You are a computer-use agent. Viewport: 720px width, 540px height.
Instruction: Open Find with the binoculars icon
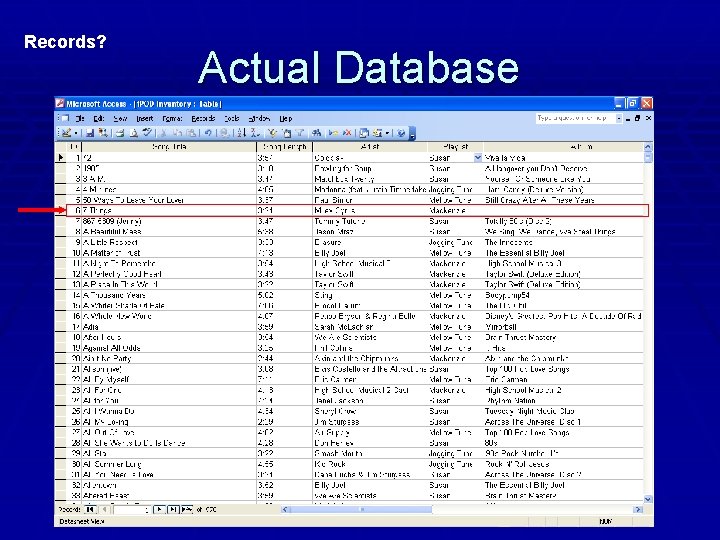[x=316, y=133]
